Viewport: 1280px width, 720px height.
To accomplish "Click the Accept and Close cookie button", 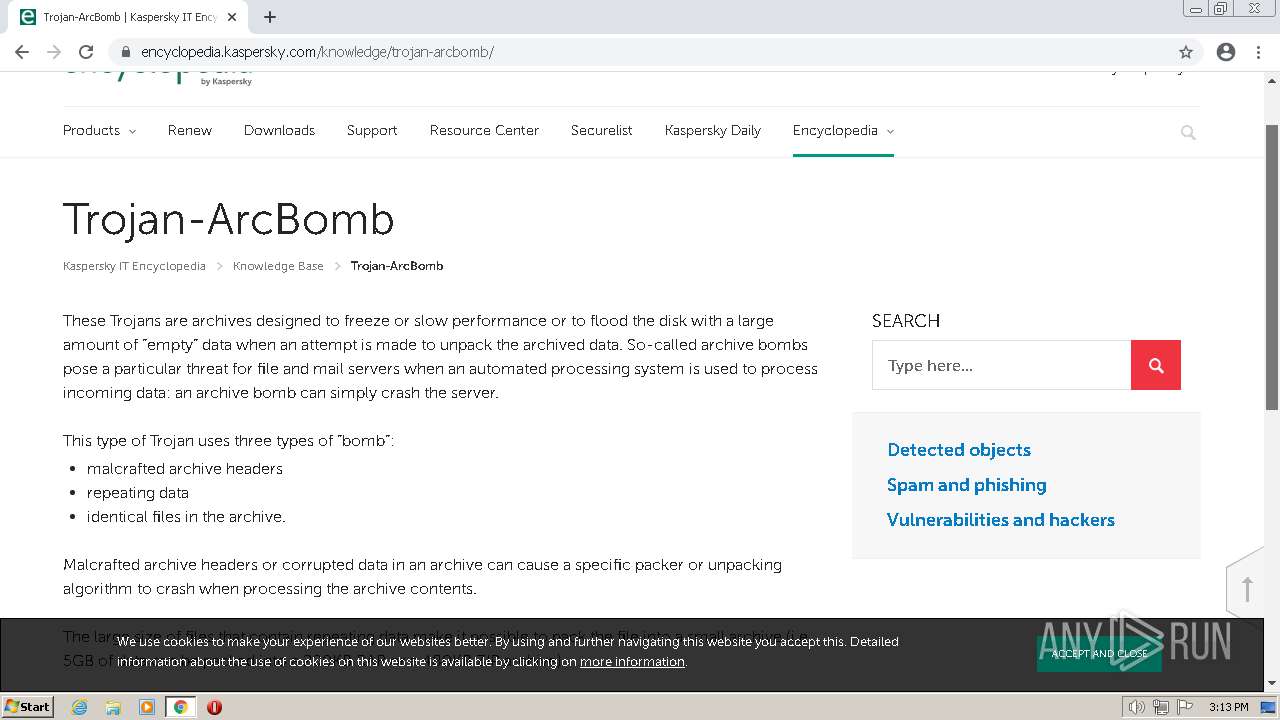I will (1099, 654).
